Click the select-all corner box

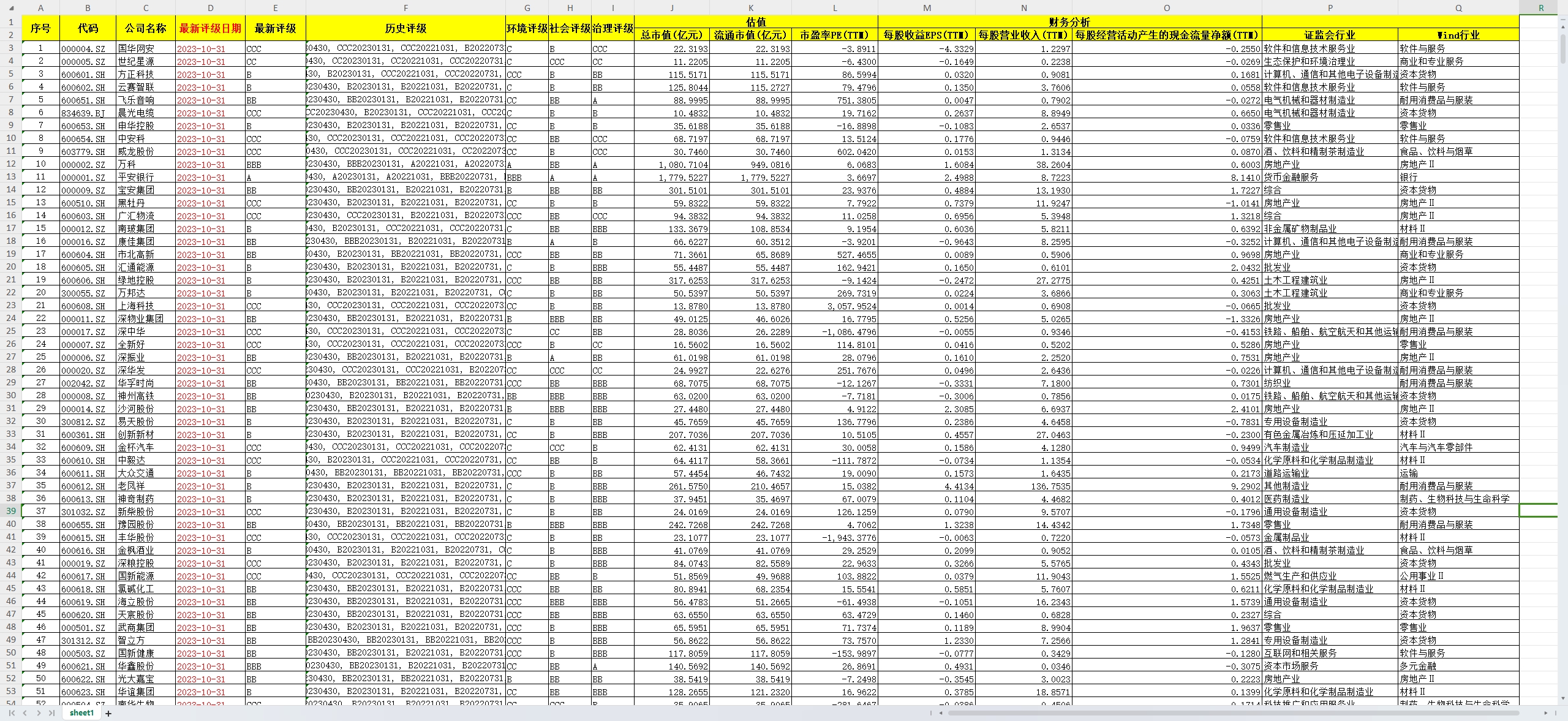(x=10, y=8)
